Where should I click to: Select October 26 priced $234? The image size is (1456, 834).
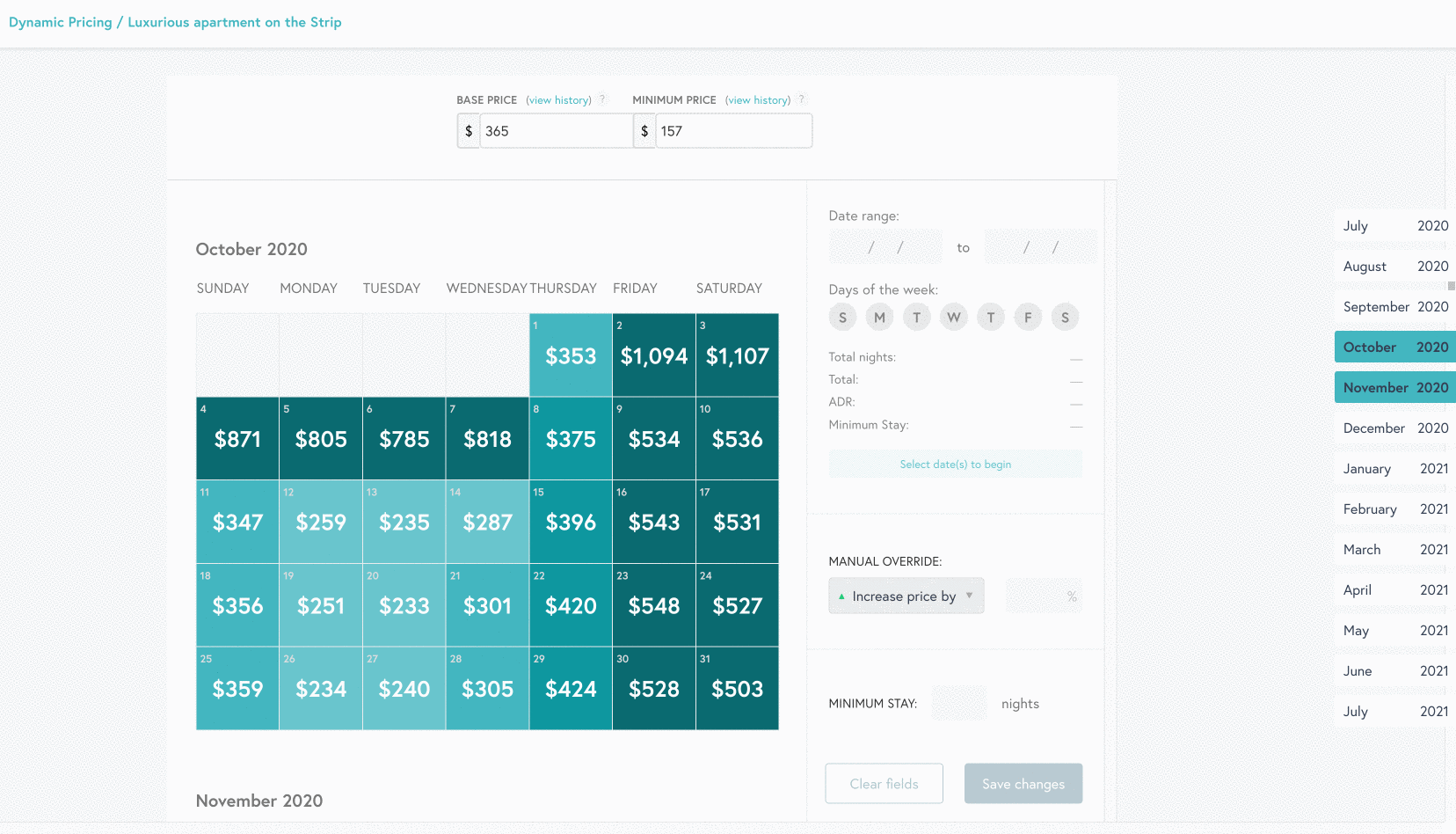click(x=321, y=688)
